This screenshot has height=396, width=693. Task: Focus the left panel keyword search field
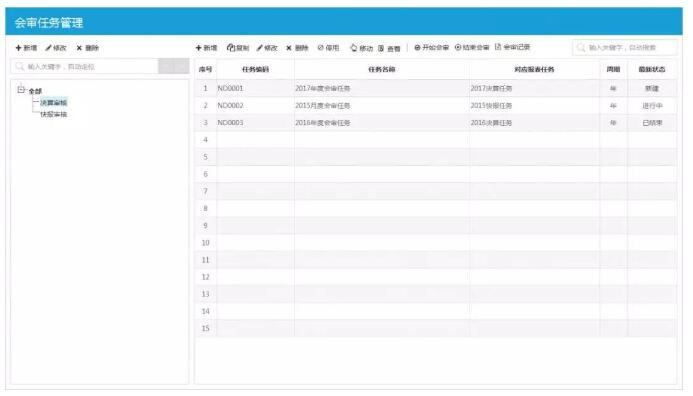[84, 66]
